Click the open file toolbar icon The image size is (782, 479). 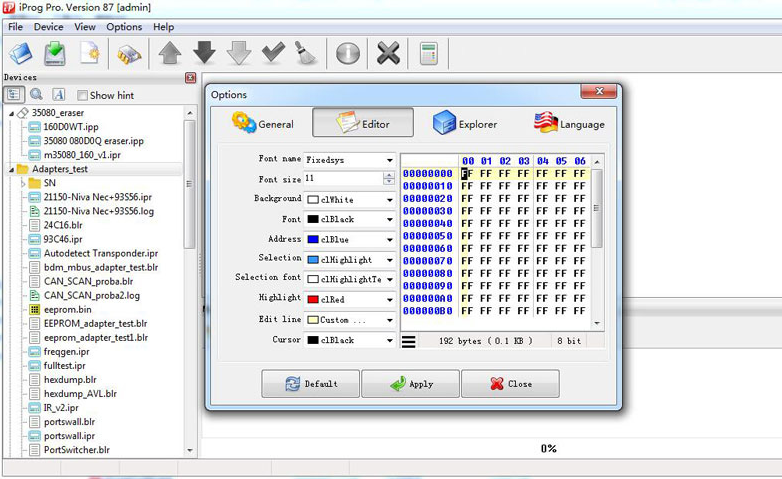click(20, 53)
